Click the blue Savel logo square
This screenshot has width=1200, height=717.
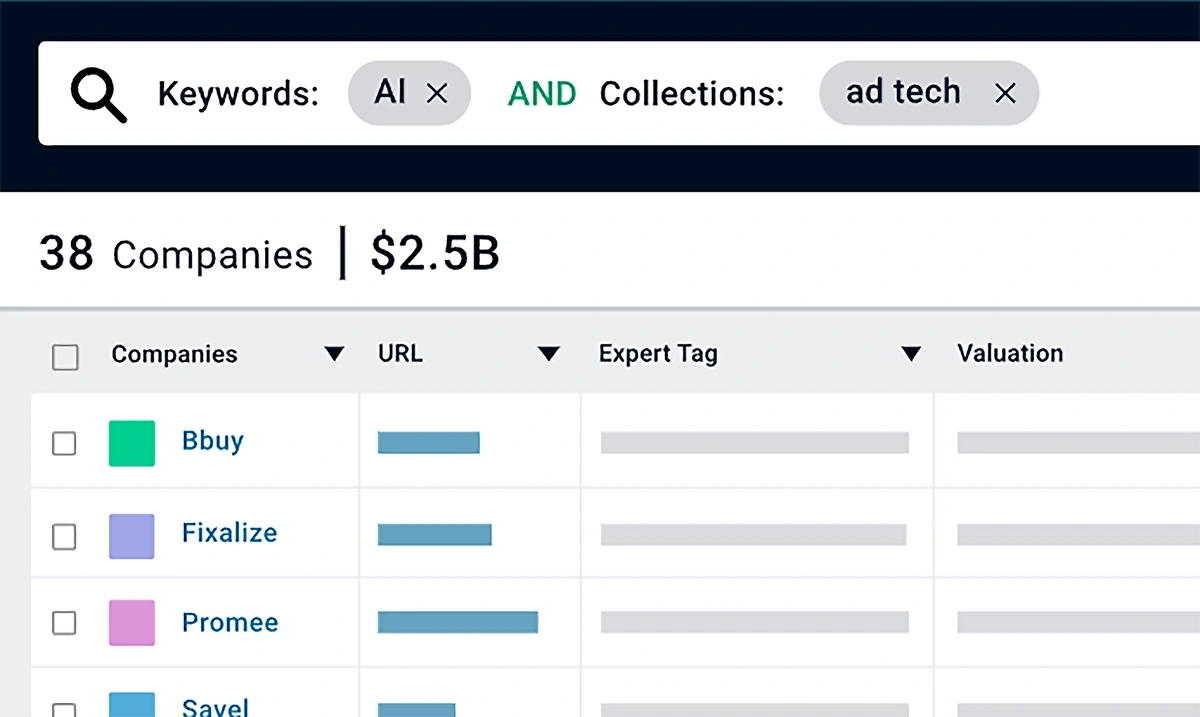(132, 704)
